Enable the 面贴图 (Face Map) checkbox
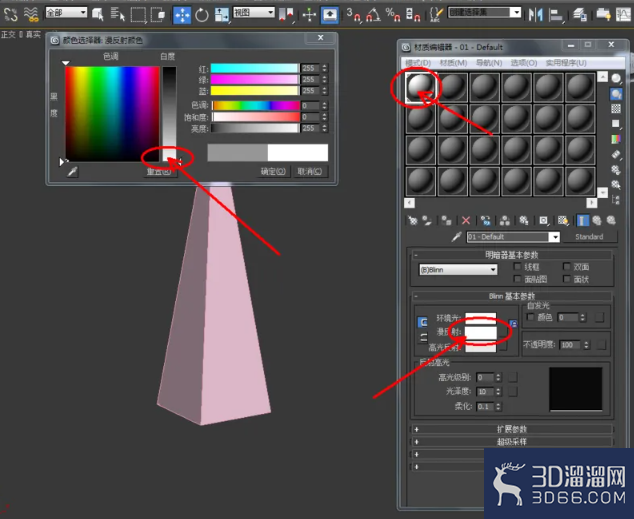This screenshot has height=519, width=634. (517, 278)
